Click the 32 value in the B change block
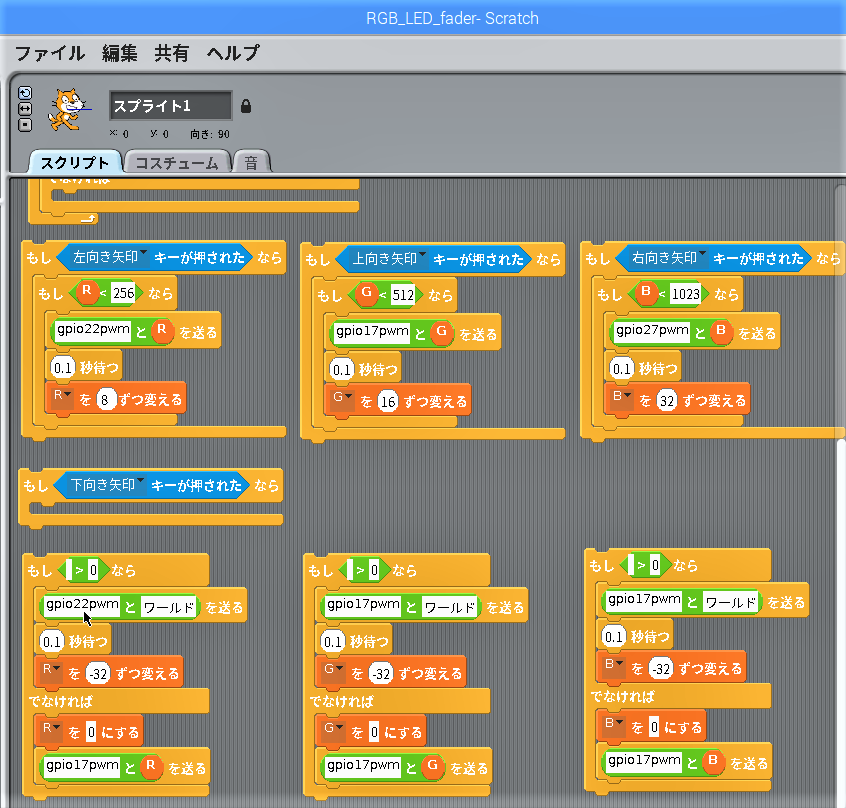 [667, 401]
